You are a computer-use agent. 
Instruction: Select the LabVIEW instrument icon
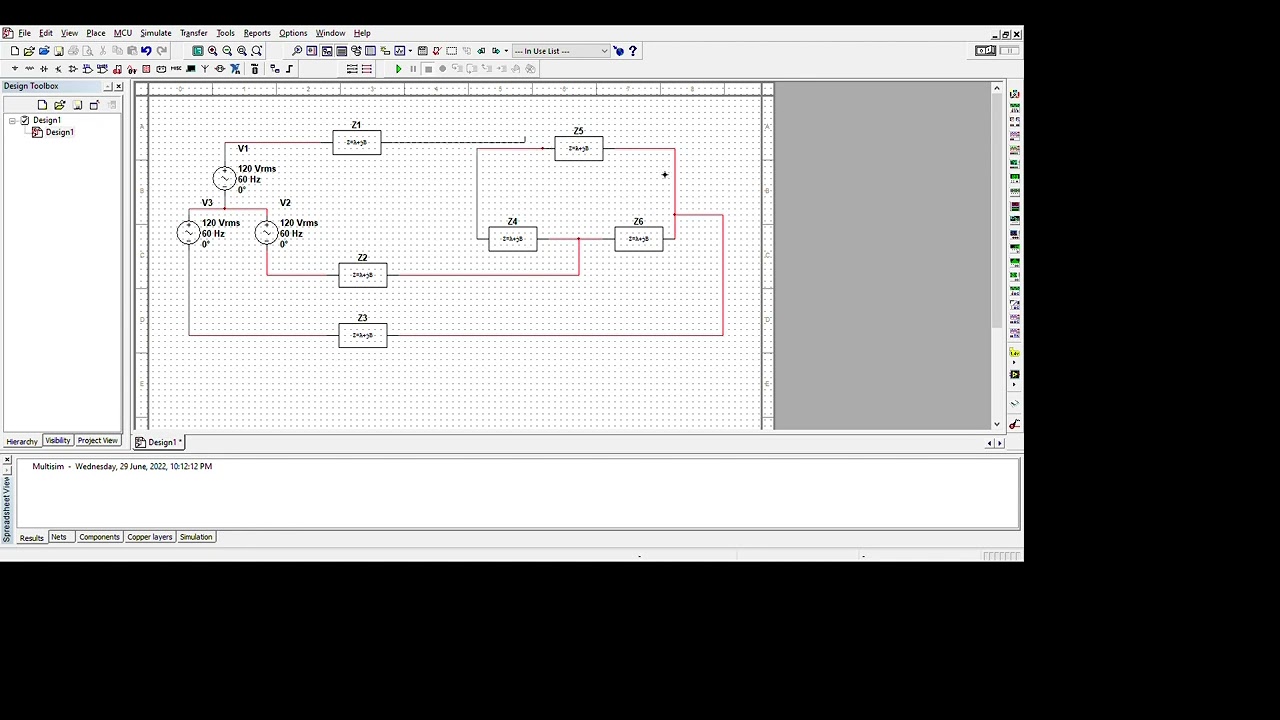pyautogui.click(x=1014, y=373)
